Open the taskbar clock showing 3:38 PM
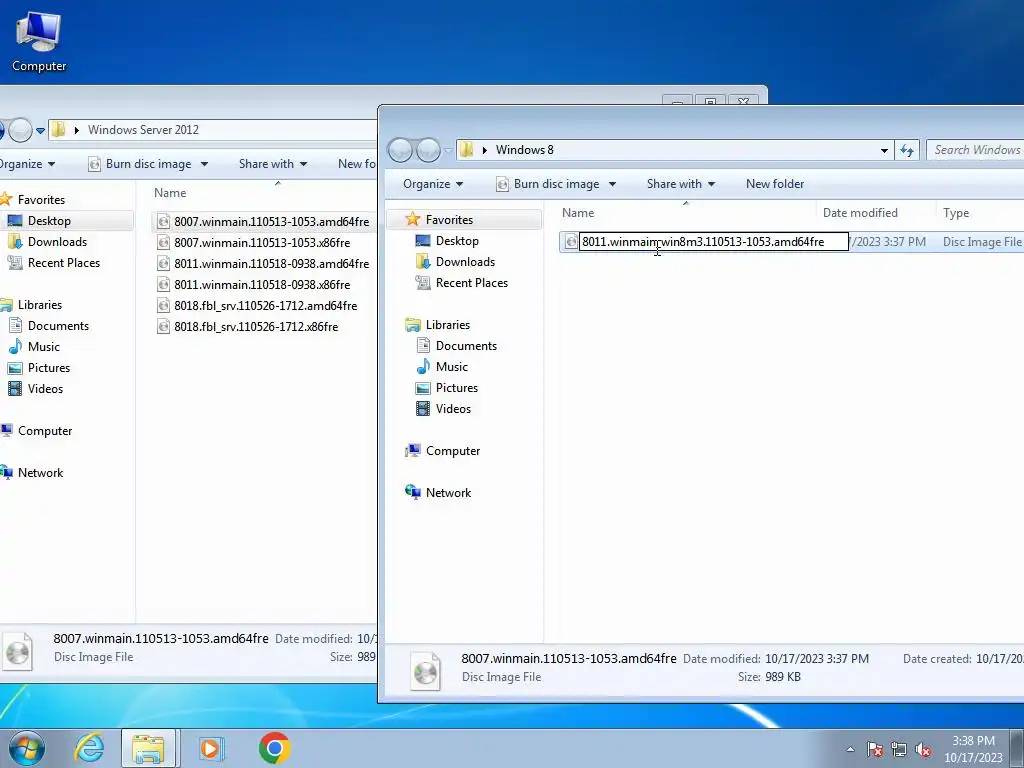1024x768 pixels. click(973, 749)
